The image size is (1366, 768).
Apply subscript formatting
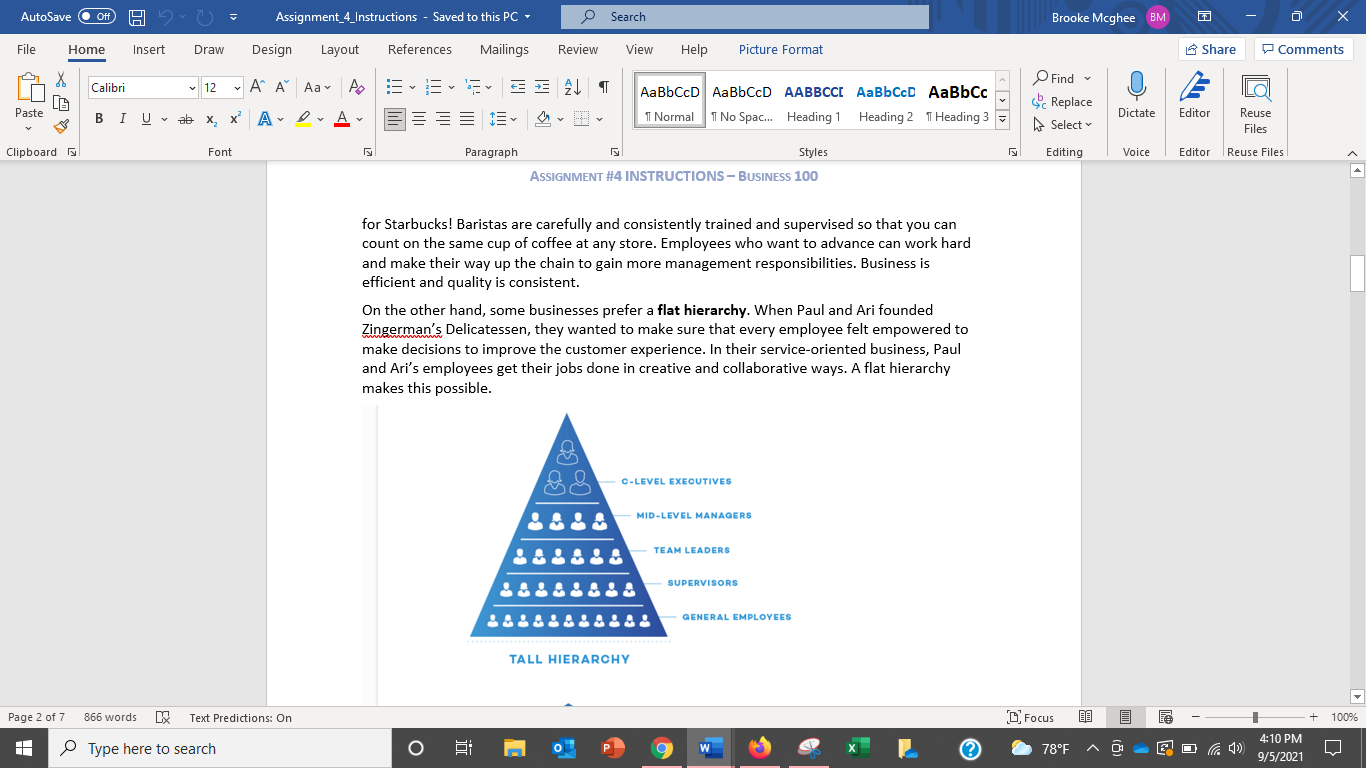[x=211, y=119]
